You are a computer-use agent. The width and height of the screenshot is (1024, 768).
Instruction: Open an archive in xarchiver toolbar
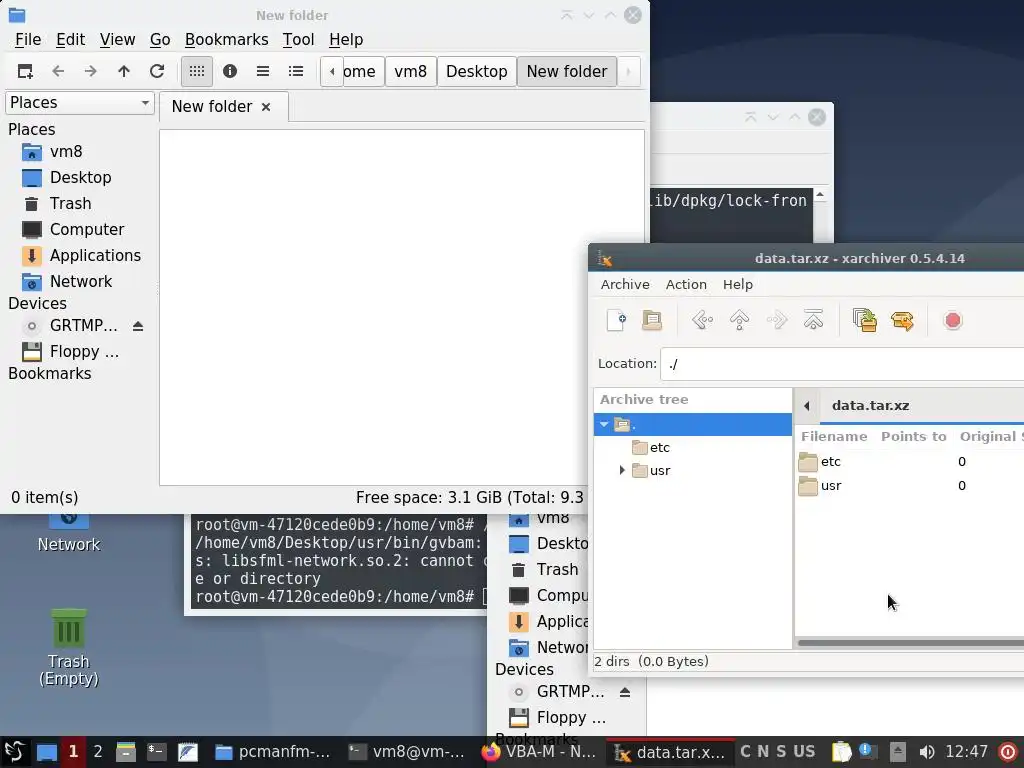[652, 320]
